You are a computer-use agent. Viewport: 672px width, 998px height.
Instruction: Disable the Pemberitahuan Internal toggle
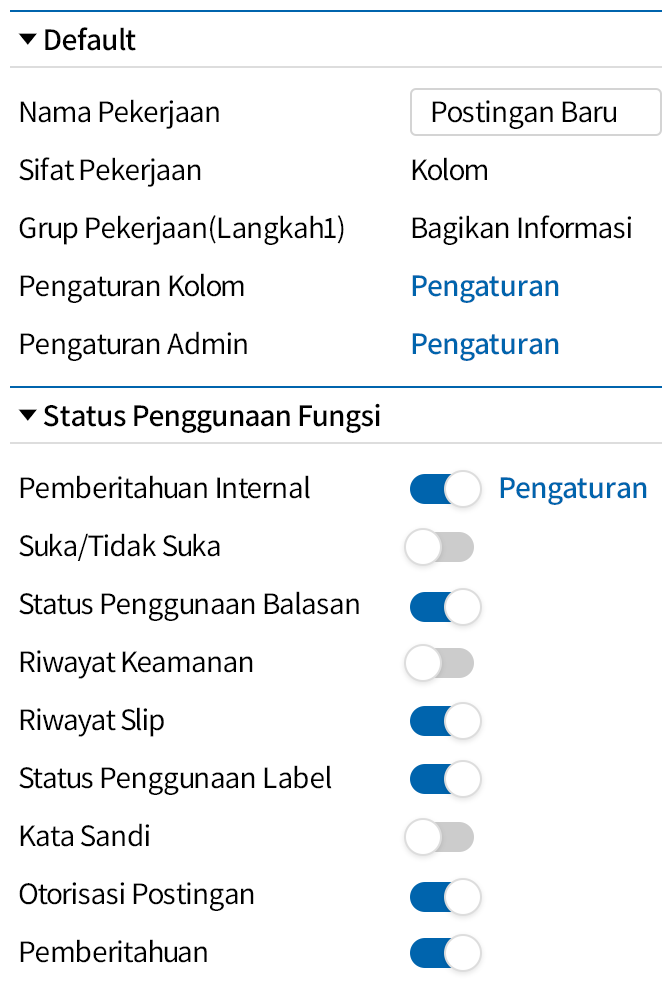tap(445, 489)
